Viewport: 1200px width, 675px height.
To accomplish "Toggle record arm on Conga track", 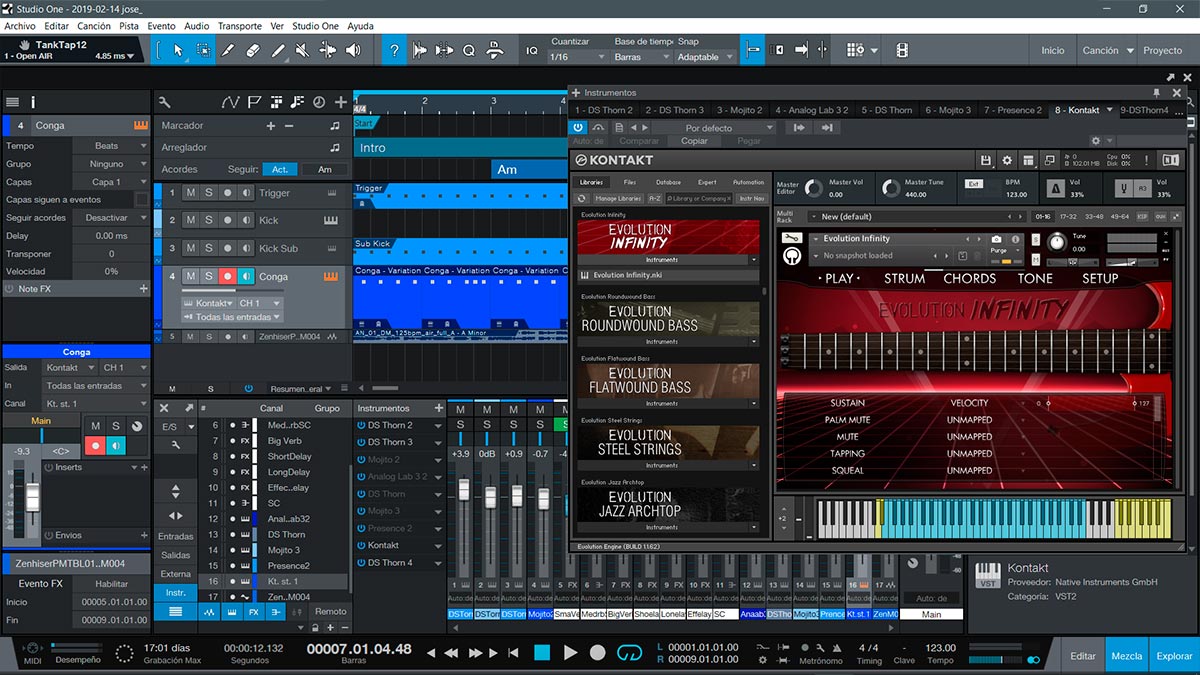I will pyautogui.click(x=228, y=276).
